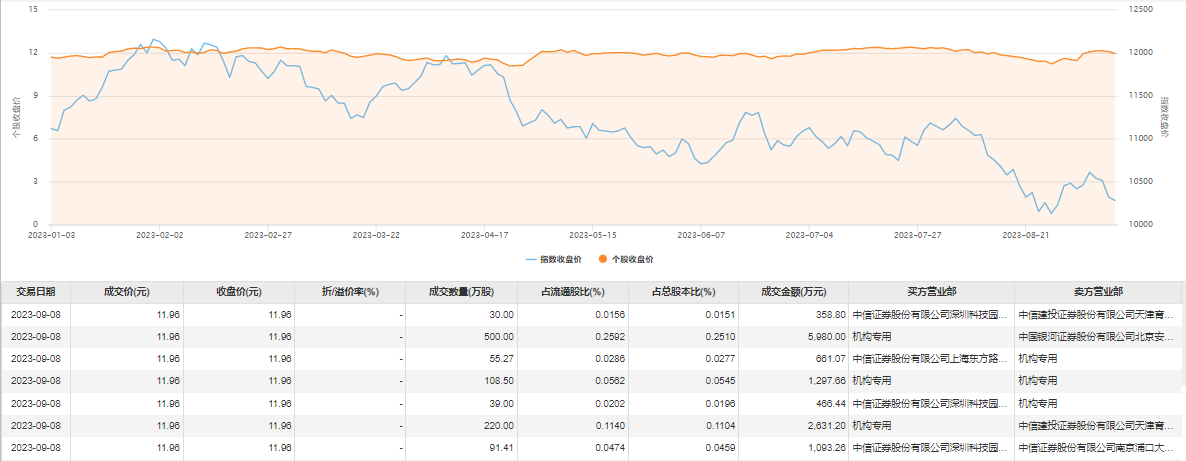Click seller 机构专用 in the 661.07 row
The image size is (1186, 461).
(x=1098, y=359)
